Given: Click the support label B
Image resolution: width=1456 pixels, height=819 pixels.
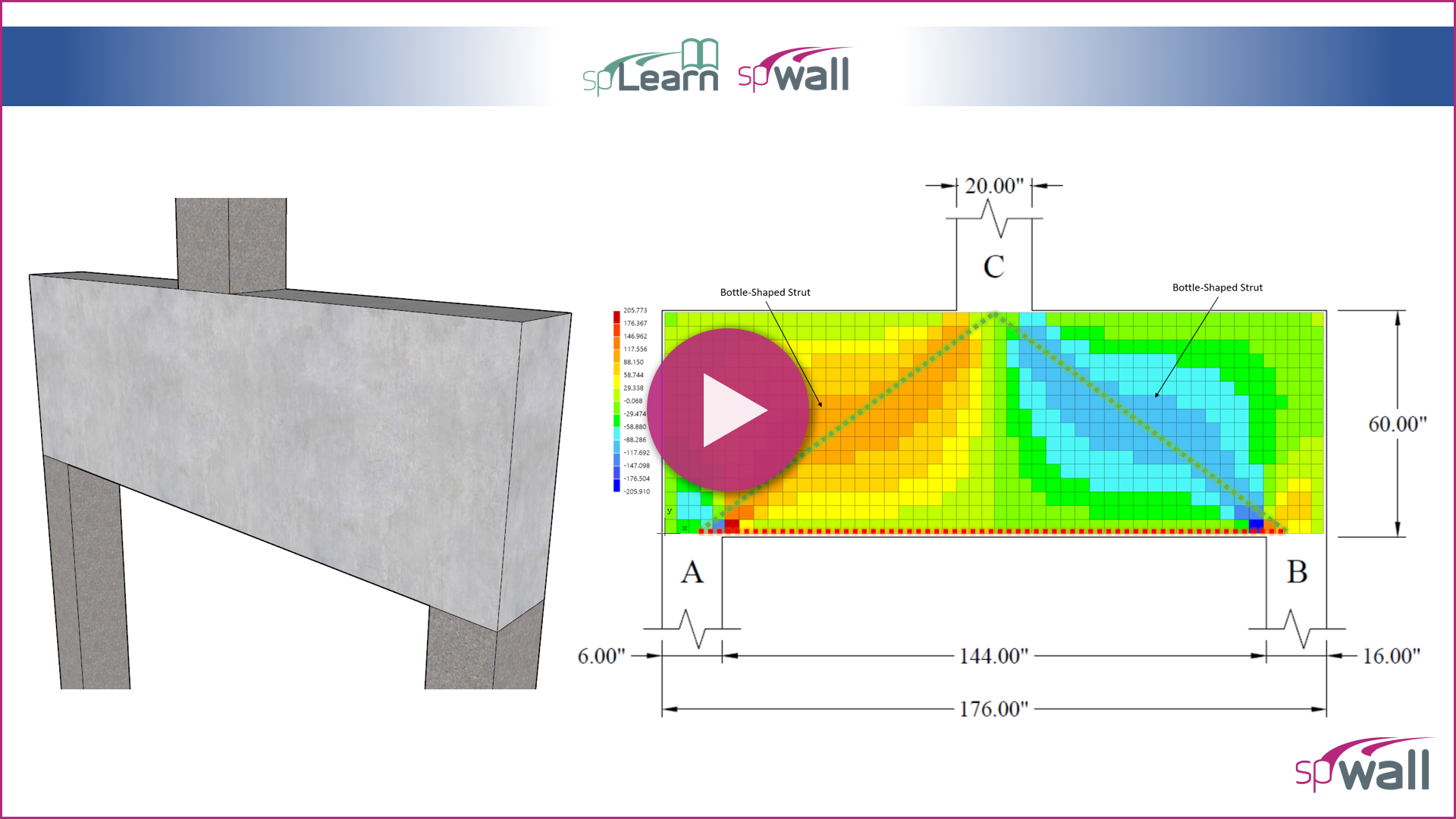Looking at the screenshot, I should point(1297,572).
